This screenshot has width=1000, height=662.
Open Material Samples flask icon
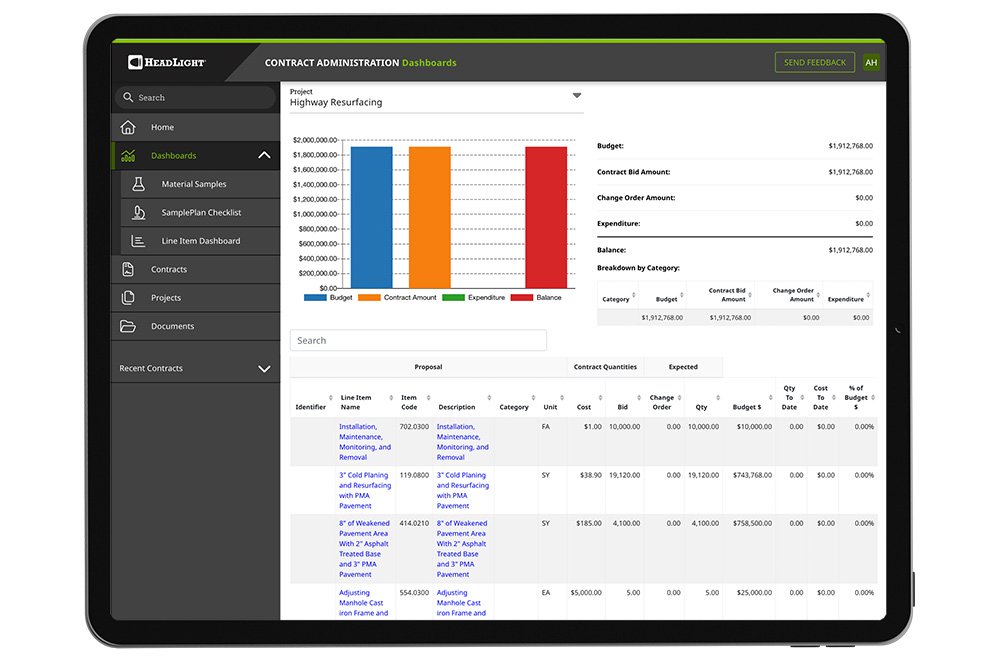tap(139, 184)
